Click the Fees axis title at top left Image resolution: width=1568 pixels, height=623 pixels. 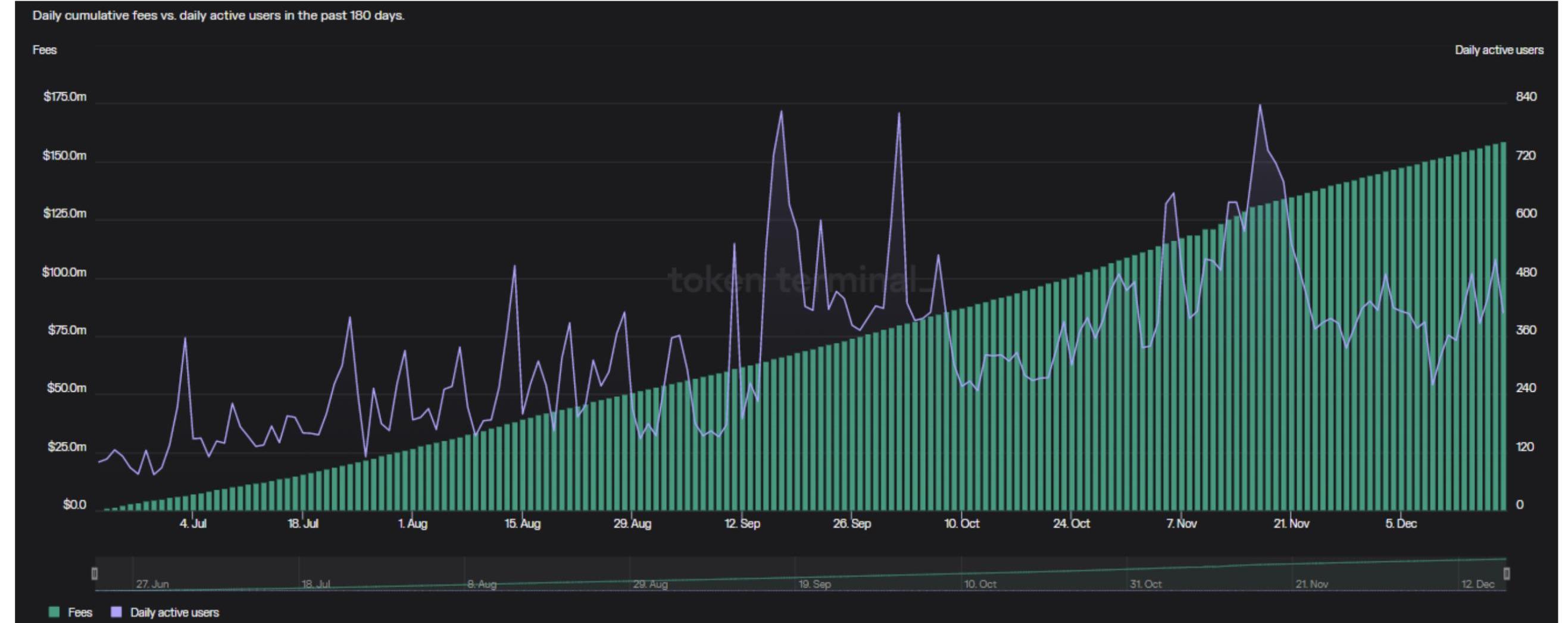tap(45, 50)
